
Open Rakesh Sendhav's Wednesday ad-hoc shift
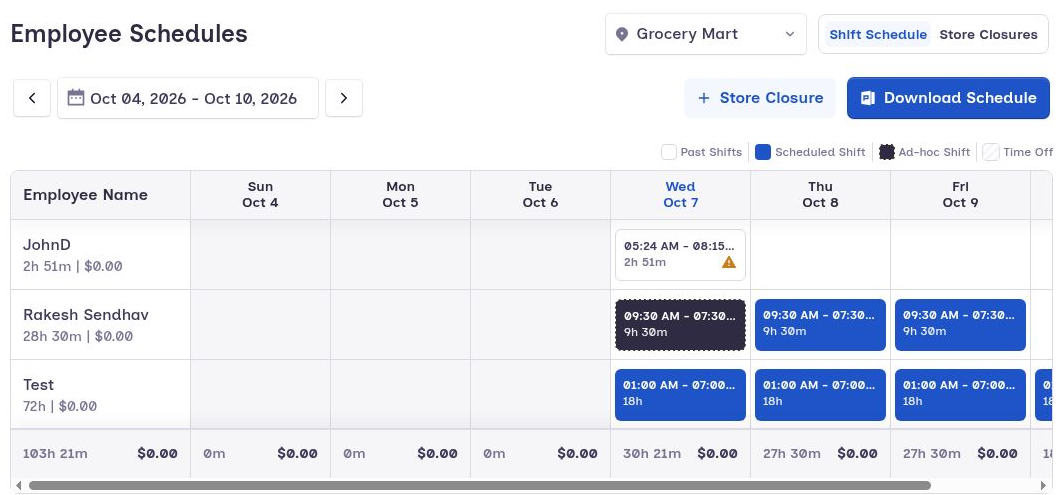pyautogui.click(x=680, y=325)
